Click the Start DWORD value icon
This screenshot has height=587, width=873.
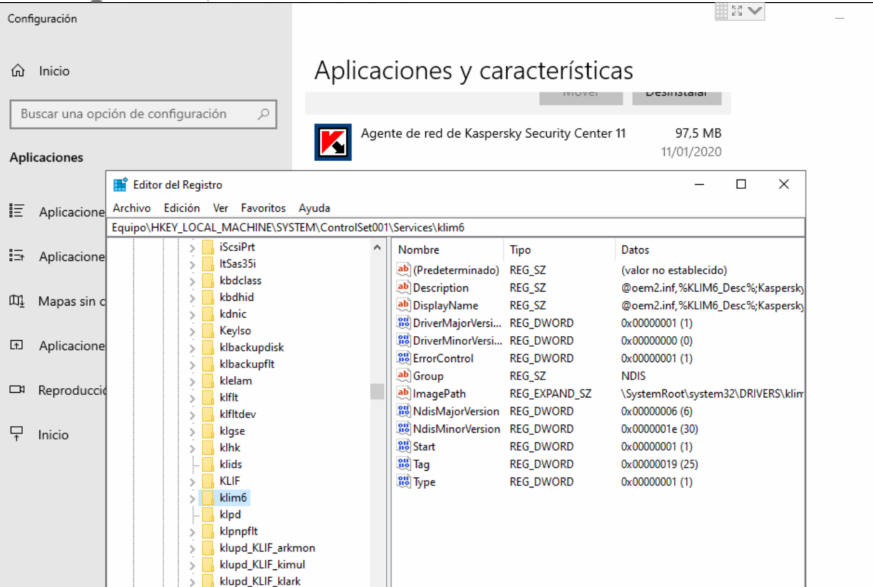(403, 446)
